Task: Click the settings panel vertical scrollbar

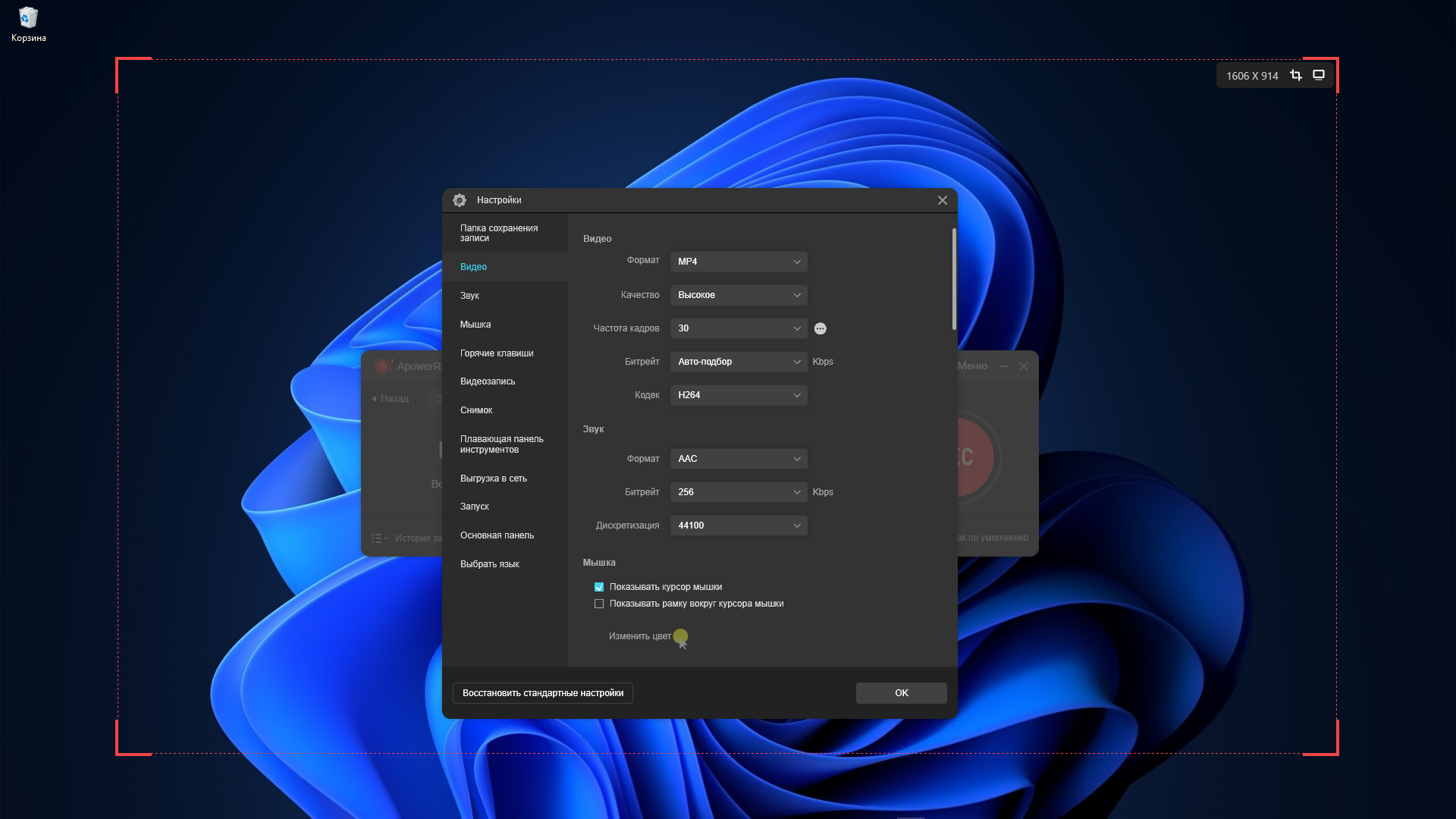Action: 954,281
